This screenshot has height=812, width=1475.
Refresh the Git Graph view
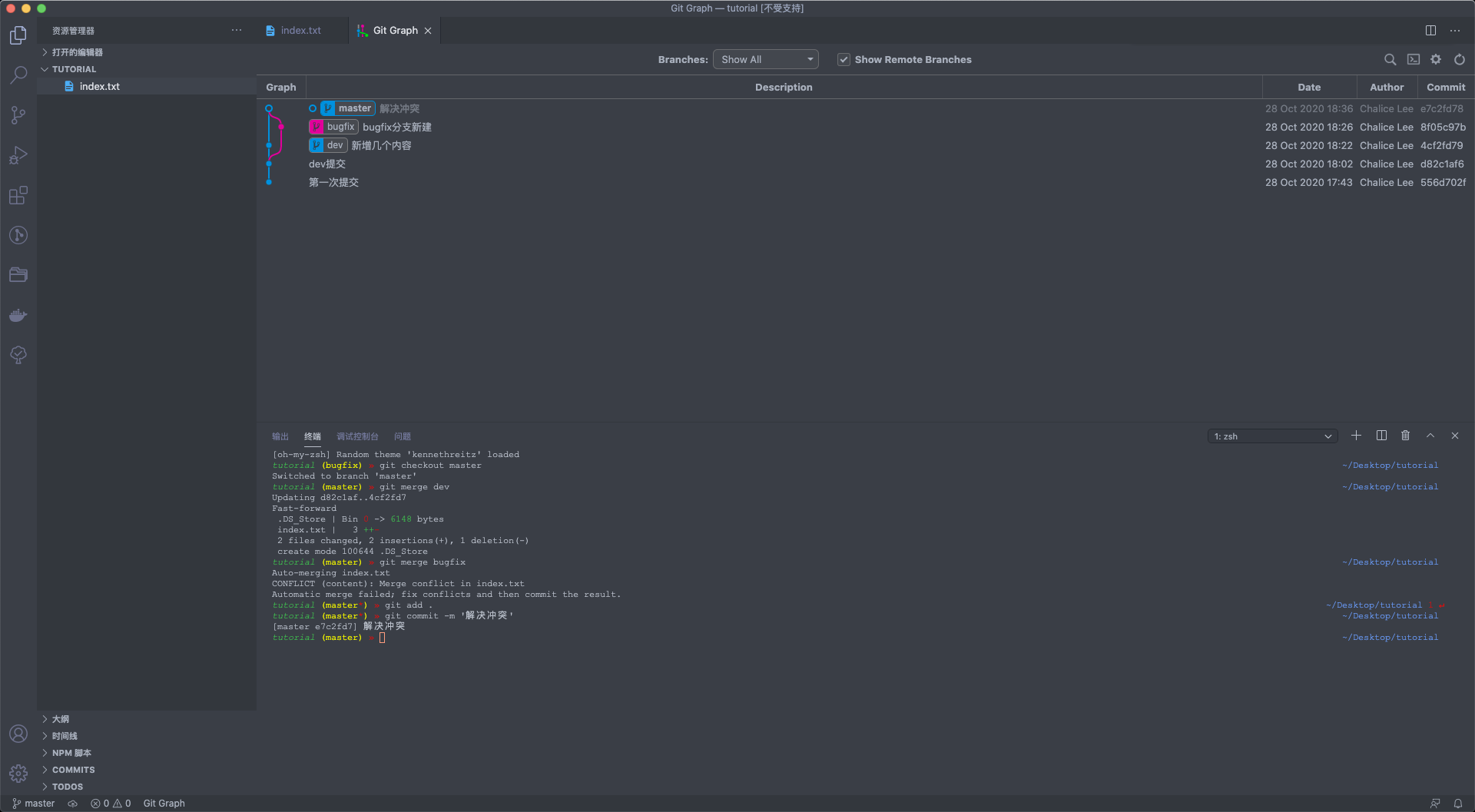click(x=1459, y=60)
